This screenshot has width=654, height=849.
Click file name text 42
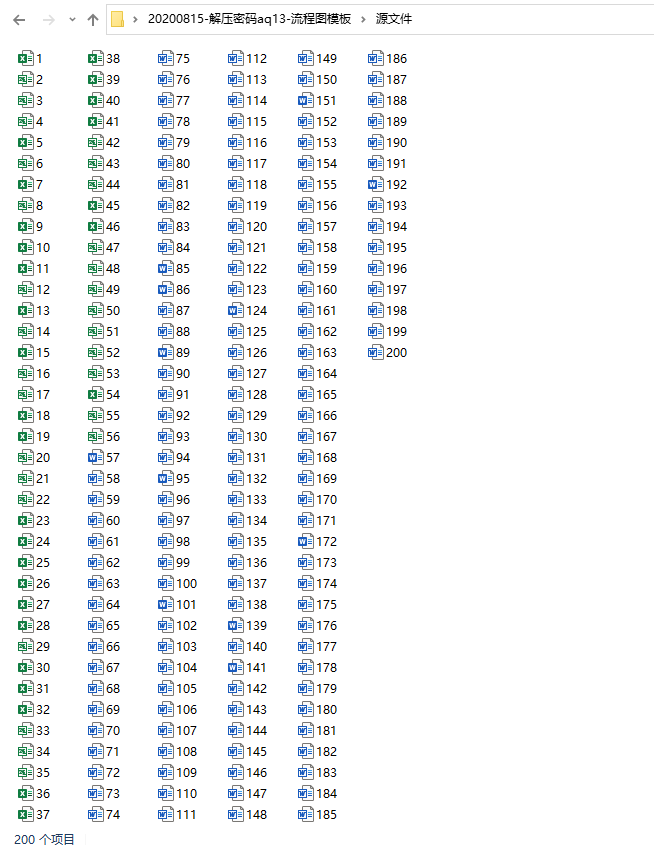point(113,142)
